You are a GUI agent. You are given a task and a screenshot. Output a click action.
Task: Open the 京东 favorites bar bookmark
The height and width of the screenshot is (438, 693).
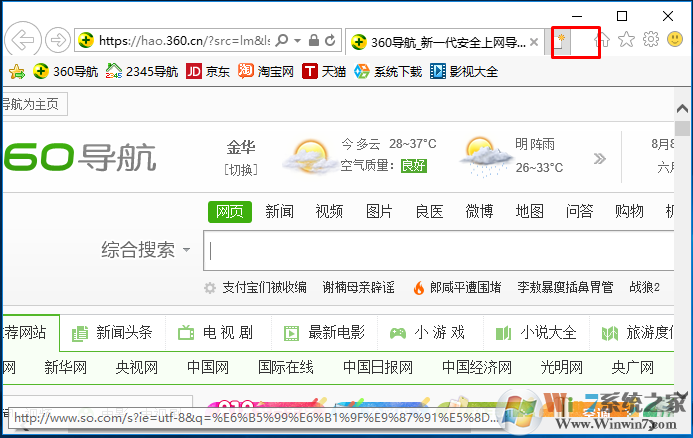208,71
